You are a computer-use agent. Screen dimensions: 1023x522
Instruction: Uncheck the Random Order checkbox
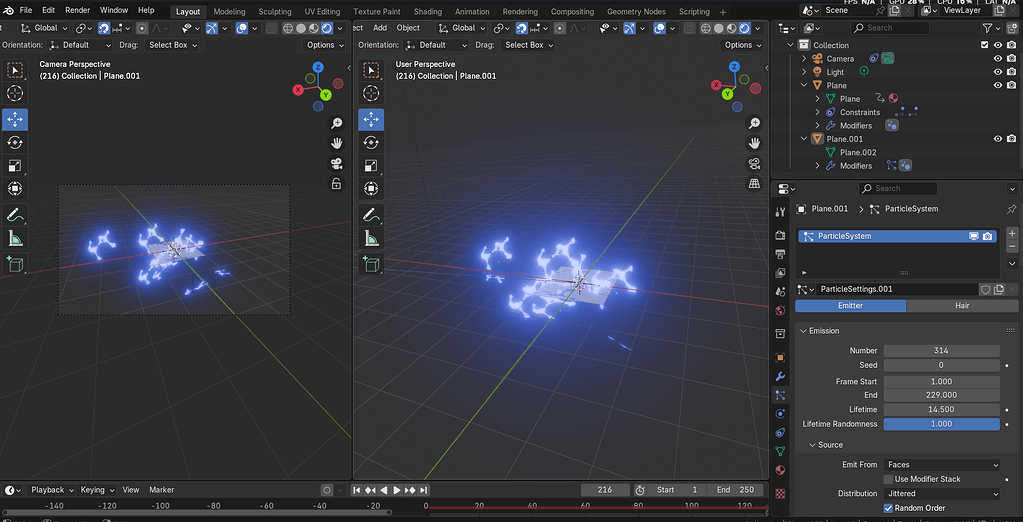[x=888, y=508]
